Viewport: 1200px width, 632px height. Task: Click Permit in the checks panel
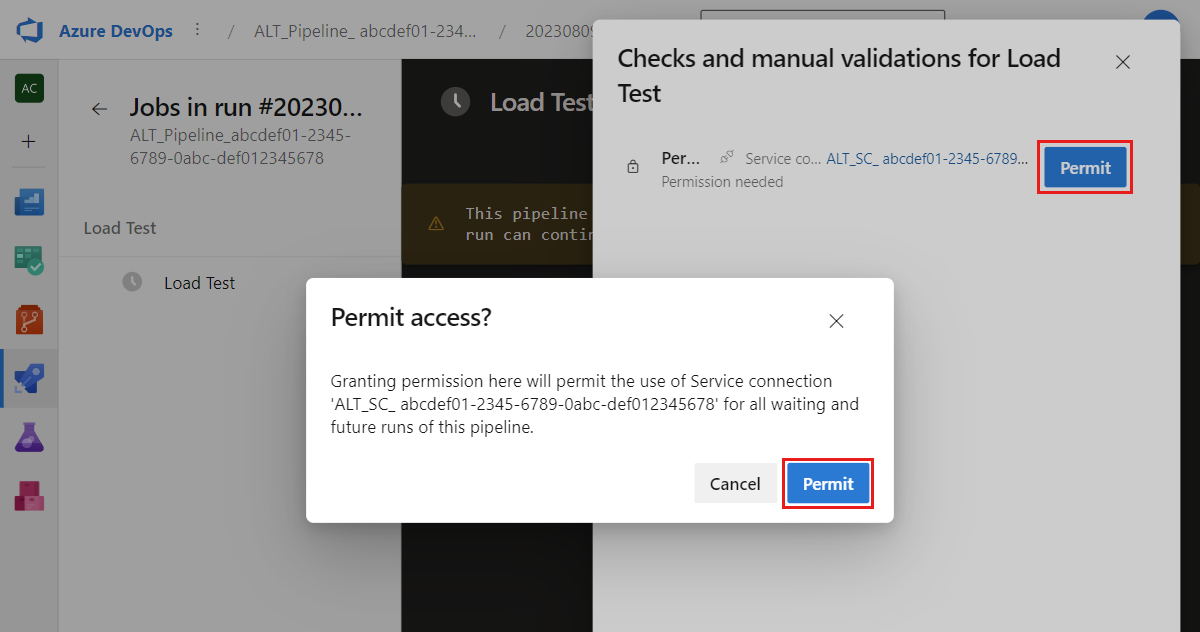pos(1085,168)
